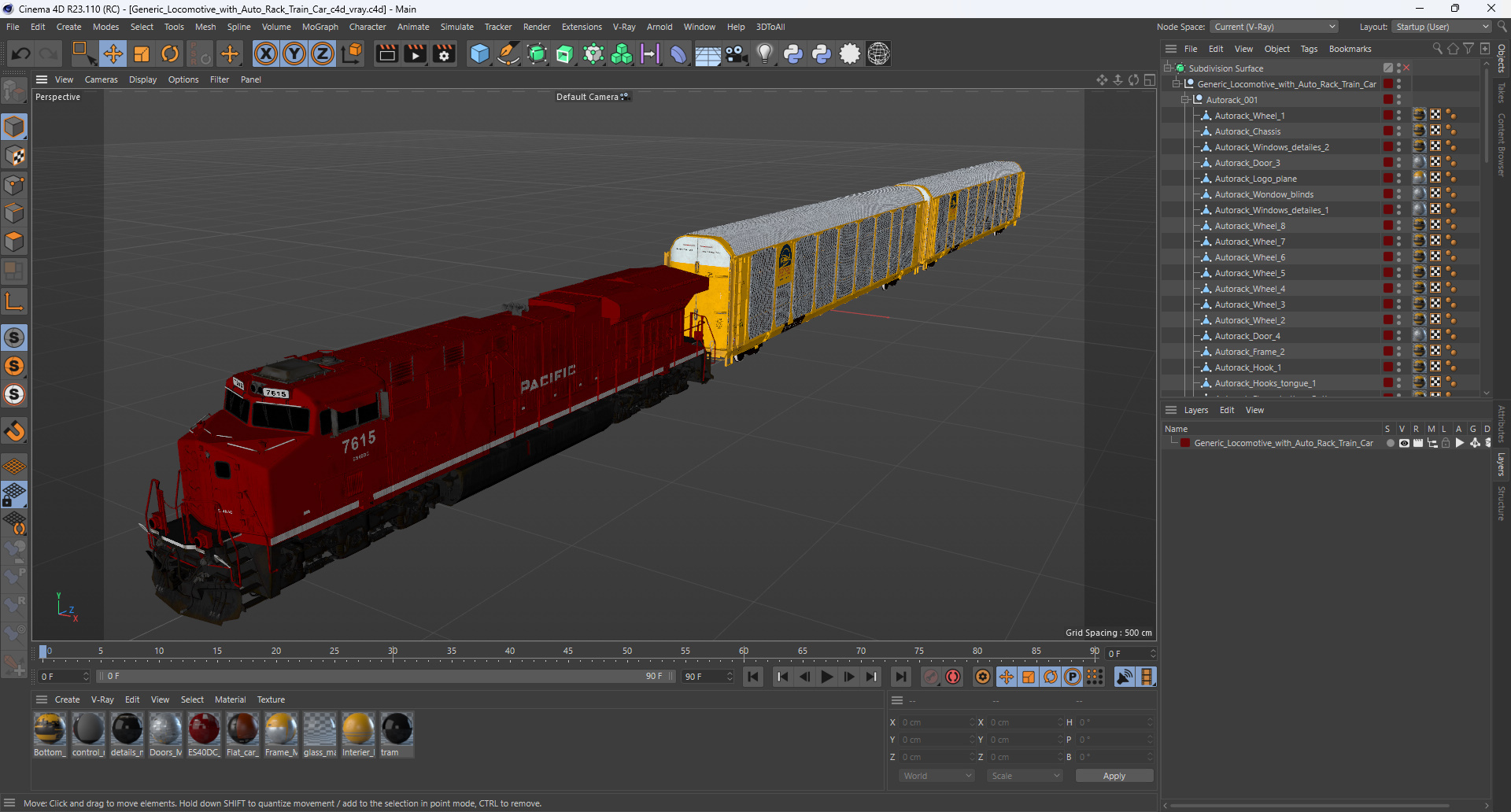Image resolution: width=1511 pixels, height=812 pixels.
Task: Open the Material Manager Texture menu
Action: click(271, 699)
